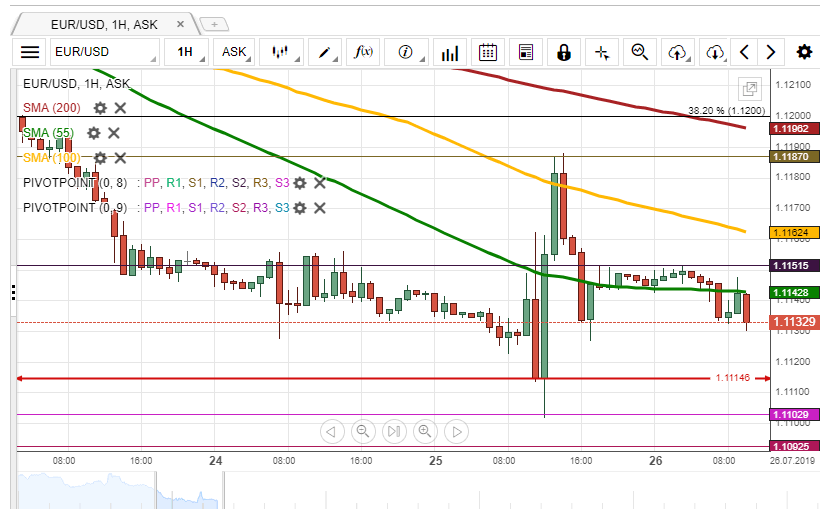Zoom out with circular minus magnifier

tap(363, 431)
